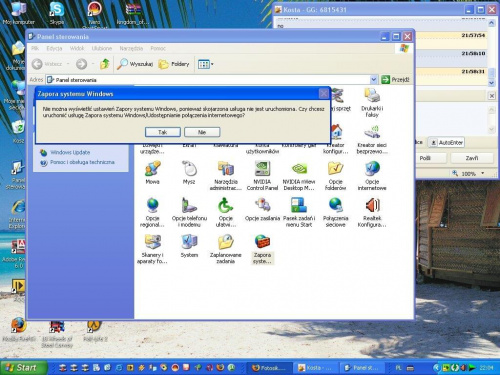
Task: Select the Zapora systemu Windows icon
Action: pos(262,249)
